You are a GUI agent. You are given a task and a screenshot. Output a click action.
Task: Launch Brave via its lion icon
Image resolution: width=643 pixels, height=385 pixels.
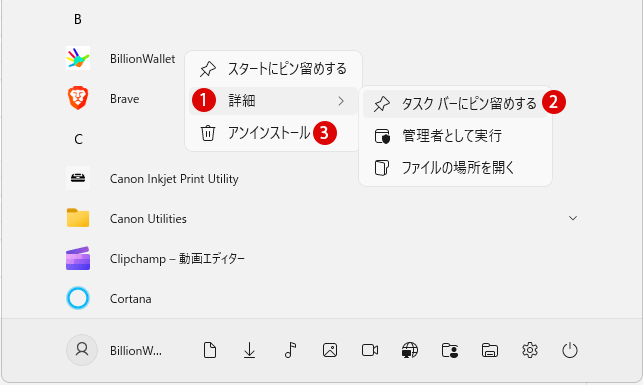tap(78, 98)
